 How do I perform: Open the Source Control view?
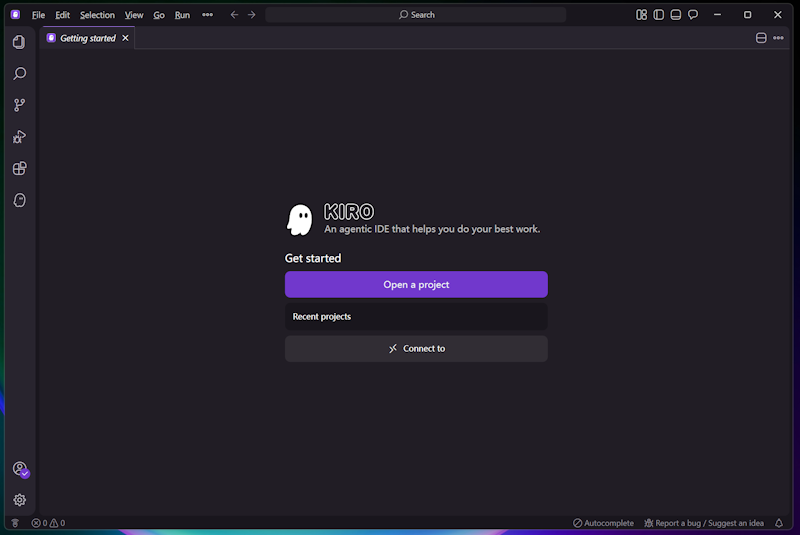(x=19, y=105)
